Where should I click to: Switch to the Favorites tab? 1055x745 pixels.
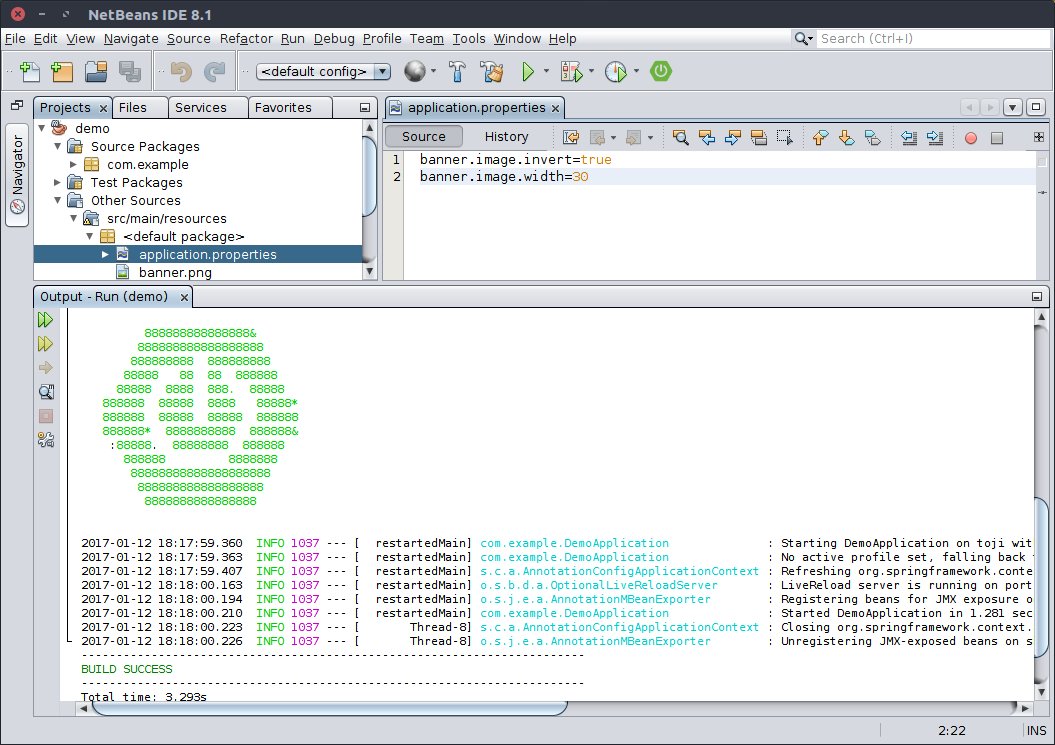[x=290, y=108]
